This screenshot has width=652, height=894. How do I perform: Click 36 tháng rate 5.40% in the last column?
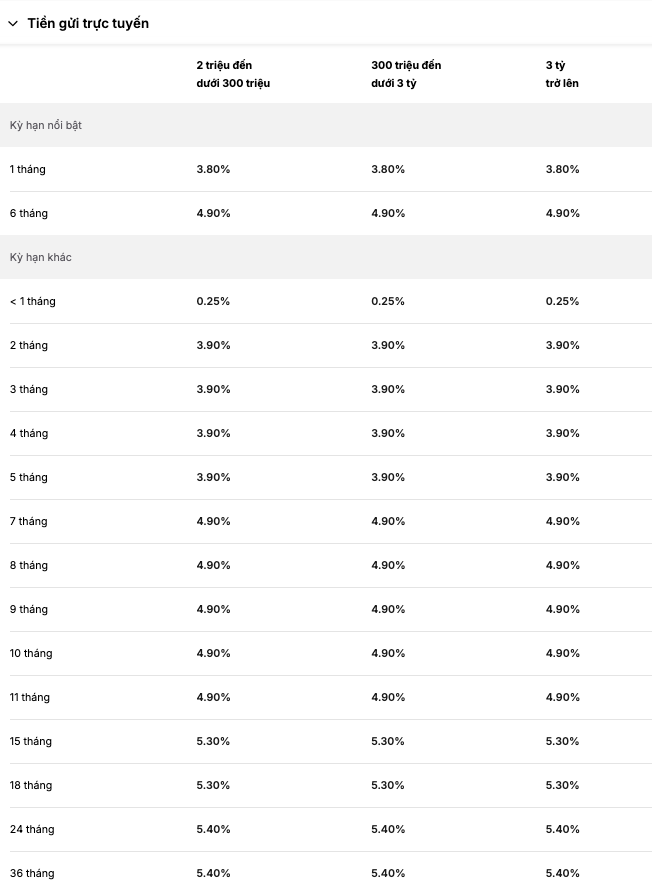(x=563, y=873)
